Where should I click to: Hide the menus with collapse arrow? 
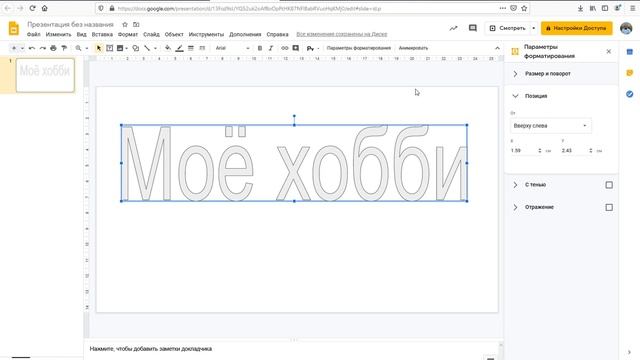pyautogui.click(x=497, y=48)
